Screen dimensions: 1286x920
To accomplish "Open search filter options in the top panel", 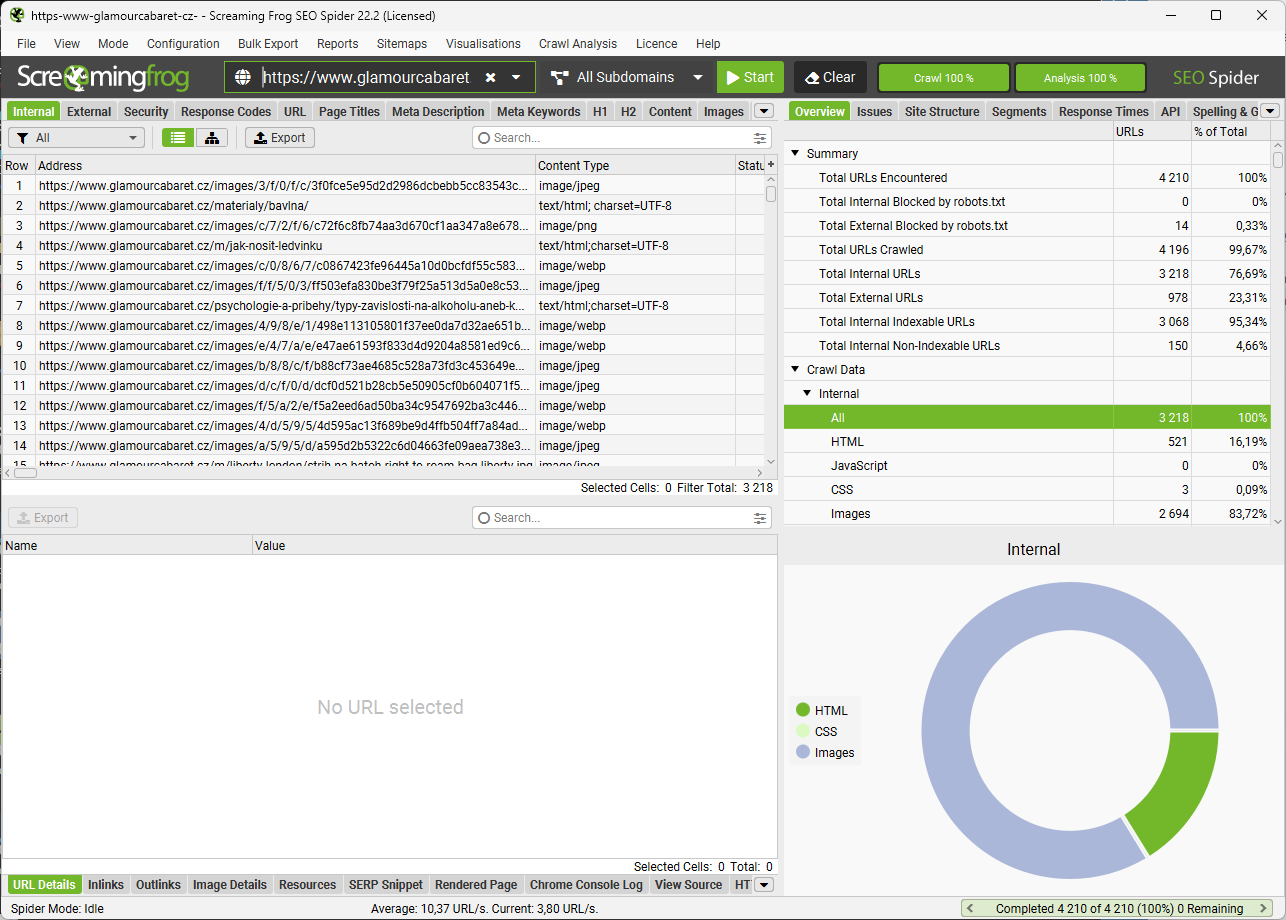I will point(761,138).
